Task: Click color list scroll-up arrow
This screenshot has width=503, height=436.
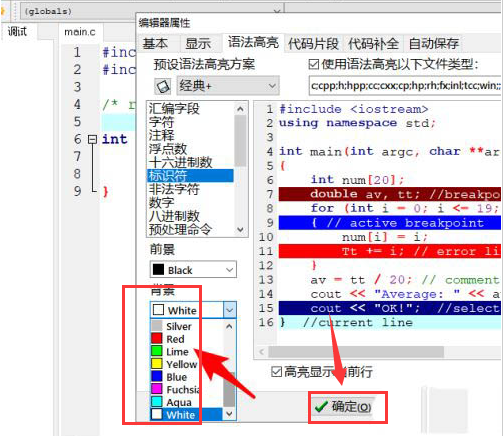Action: (x=229, y=326)
